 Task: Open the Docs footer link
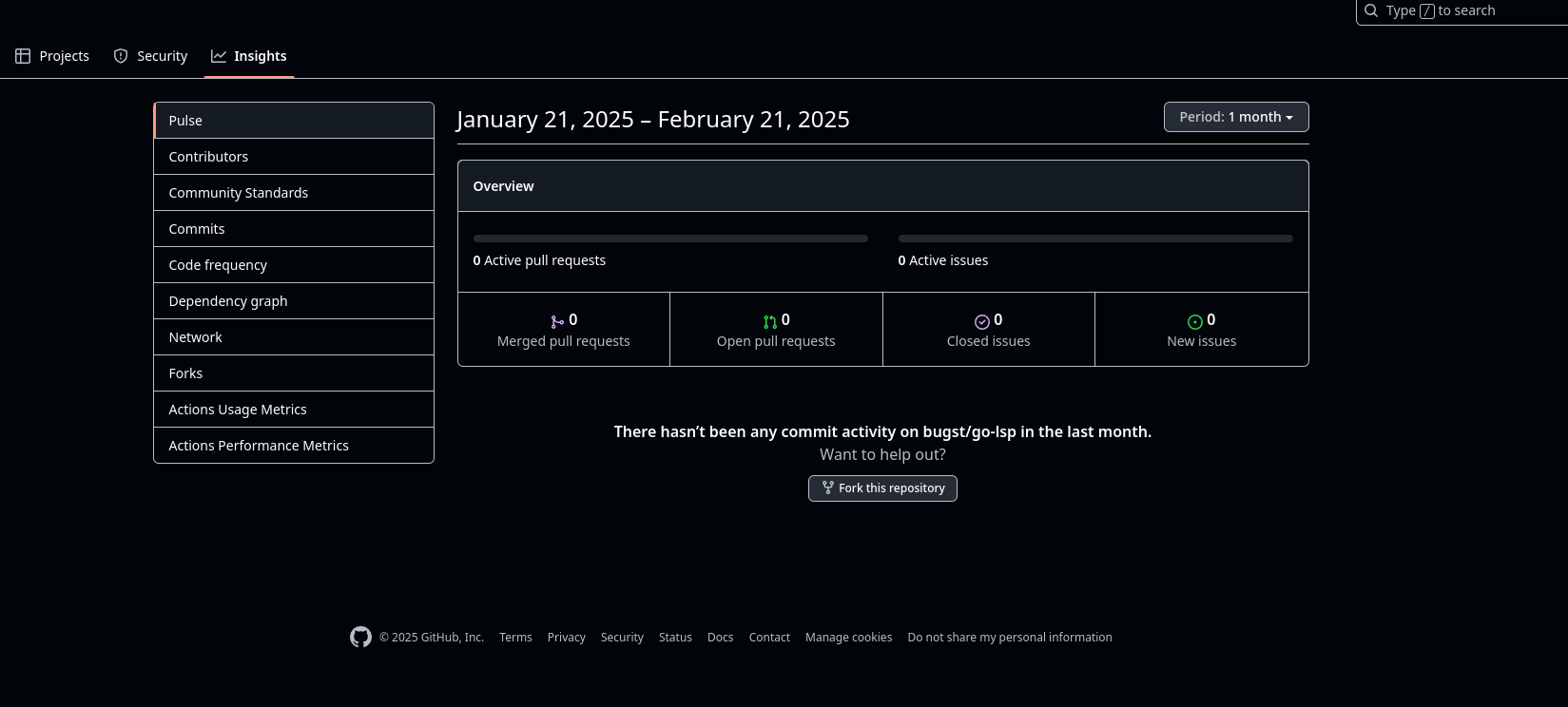(x=721, y=638)
